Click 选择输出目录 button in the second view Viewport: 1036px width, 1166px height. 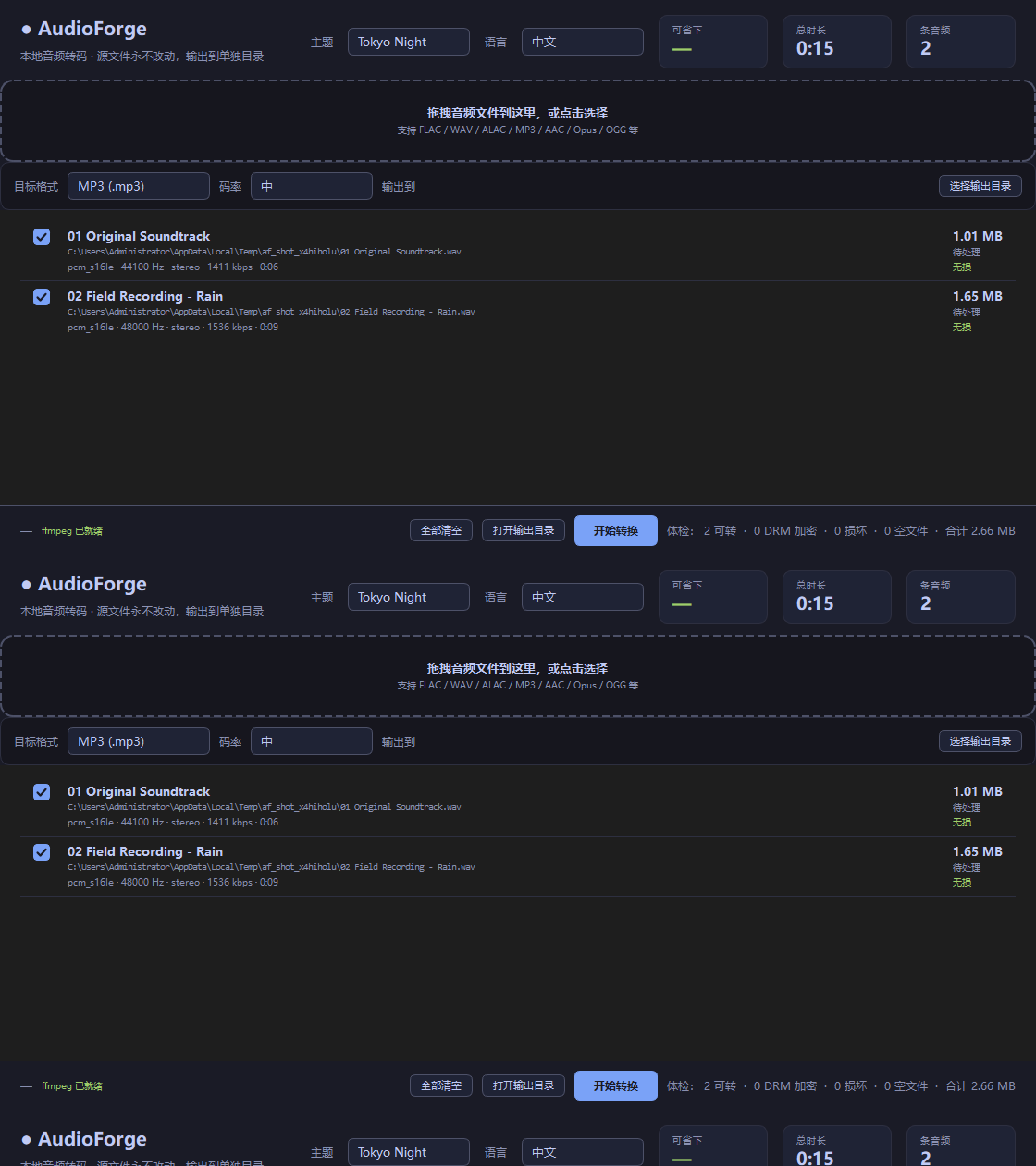pyautogui.click(x=980, y=741)
